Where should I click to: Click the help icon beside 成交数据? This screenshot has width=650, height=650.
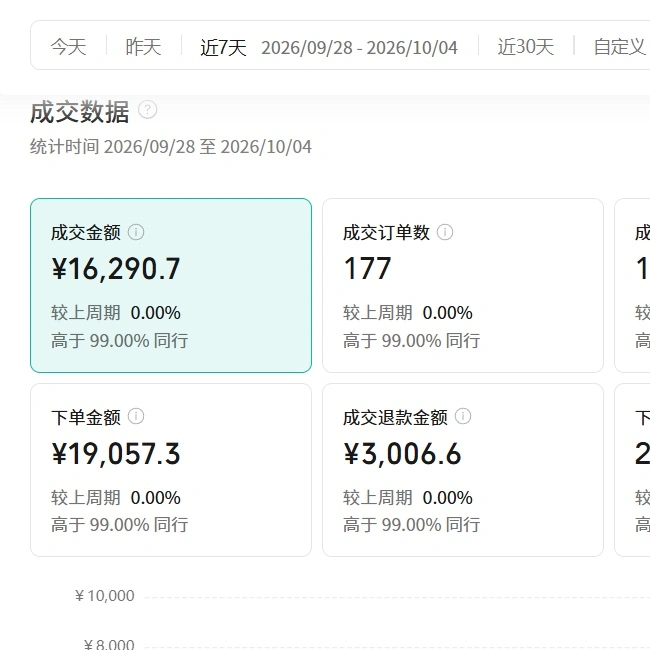pyautogui.click(x=148, y=110)
